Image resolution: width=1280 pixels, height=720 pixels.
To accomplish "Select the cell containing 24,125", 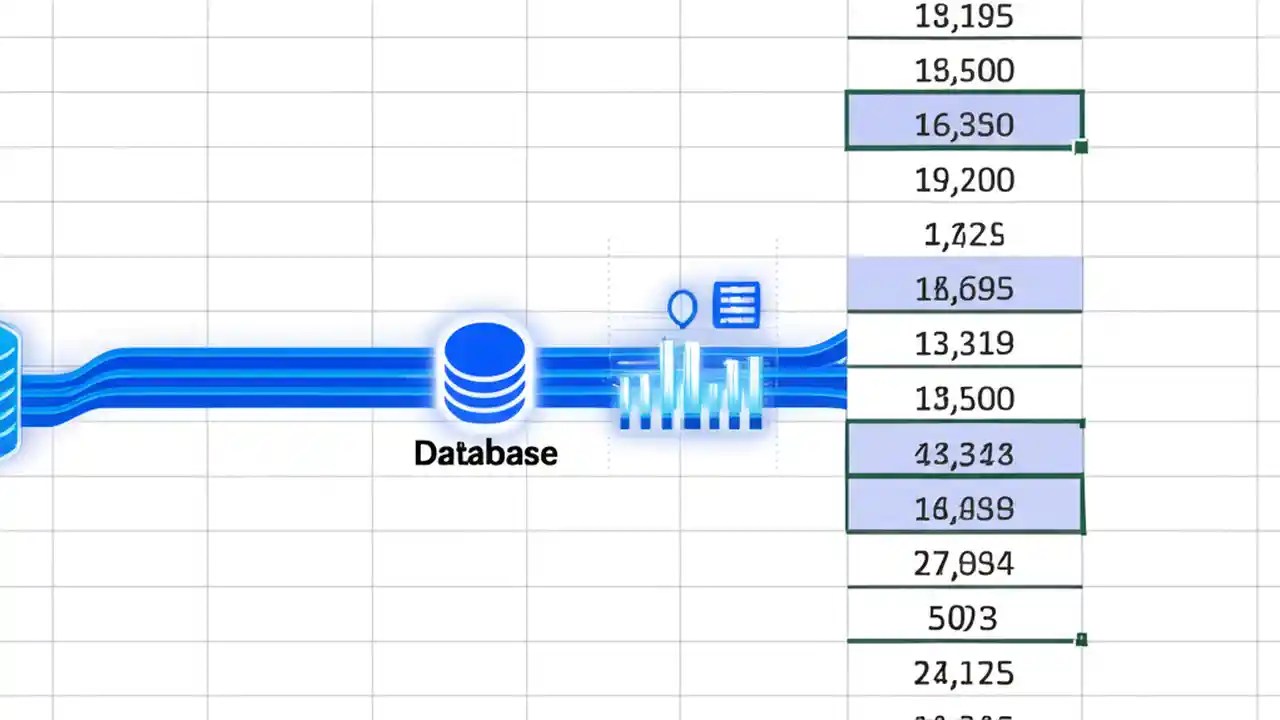I will click(x=963, y=672).
